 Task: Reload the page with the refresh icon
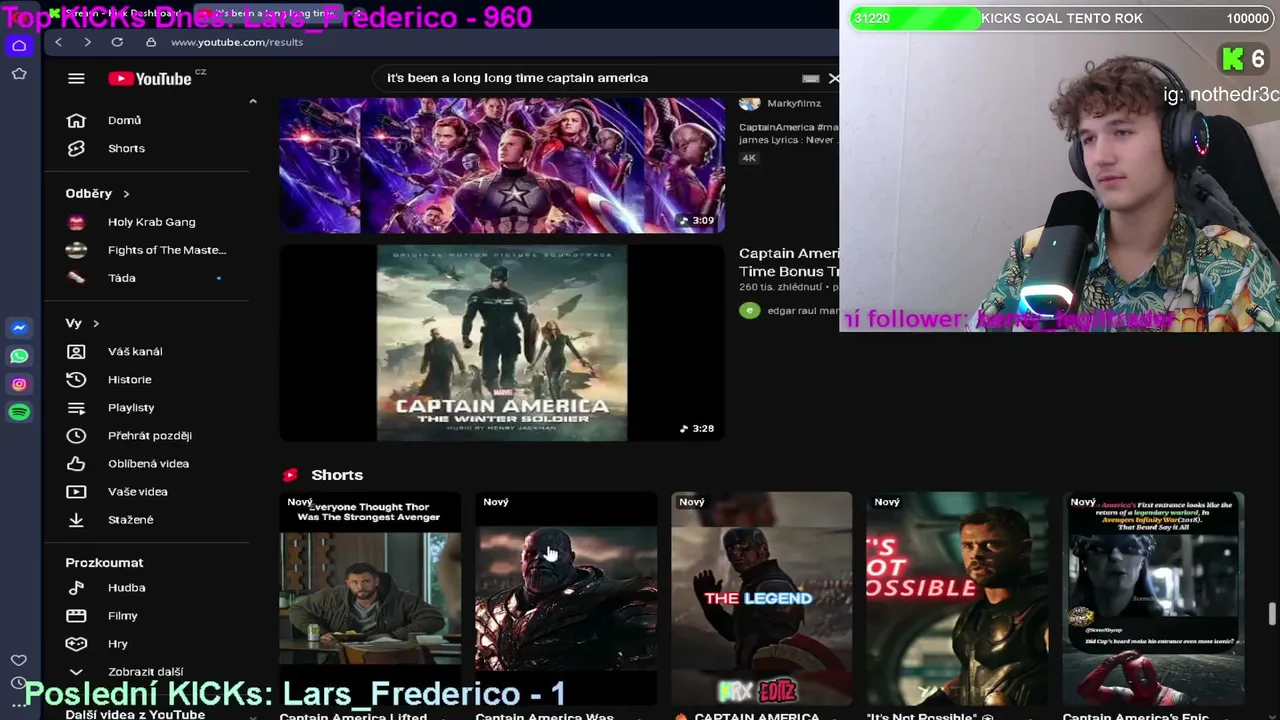117,42
